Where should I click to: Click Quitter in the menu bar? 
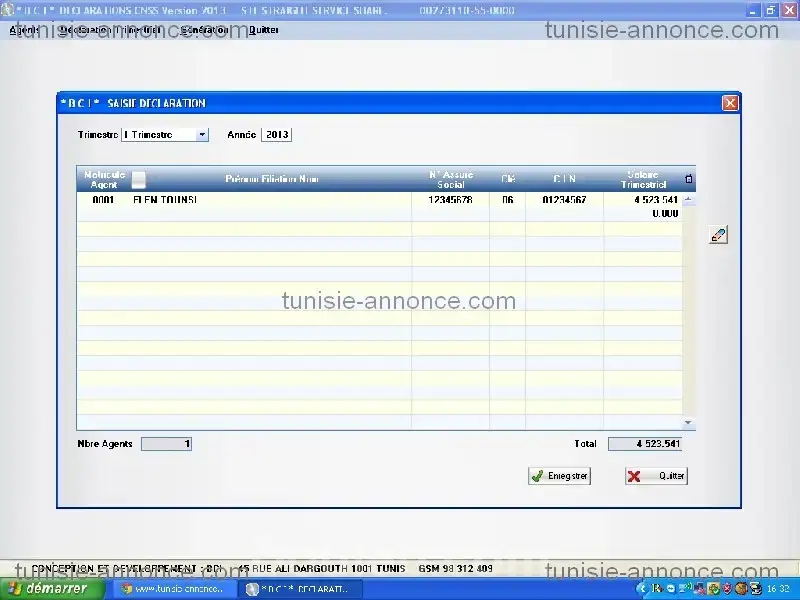point(264,30)
